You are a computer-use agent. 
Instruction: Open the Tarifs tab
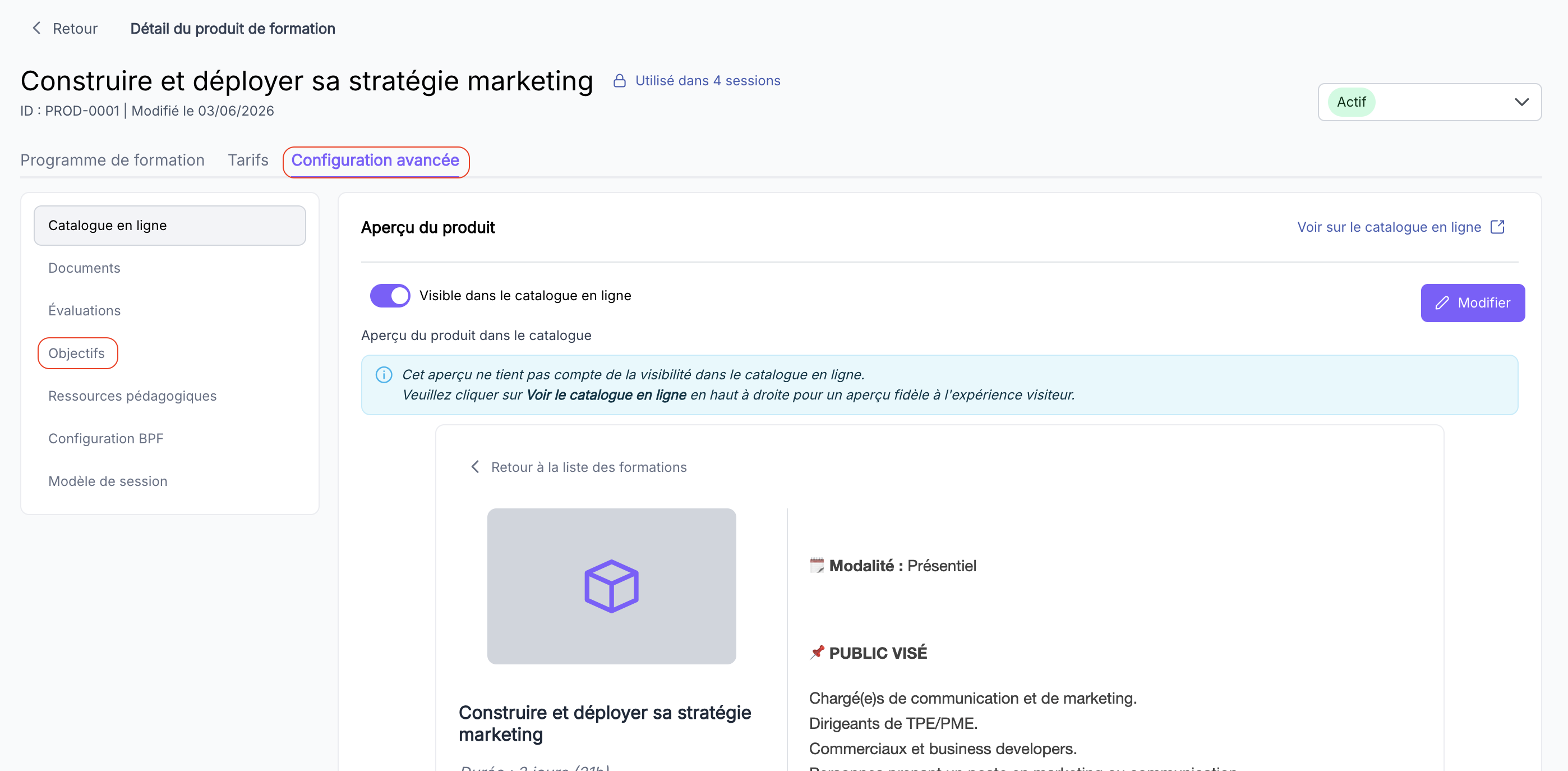click(248, 160)
